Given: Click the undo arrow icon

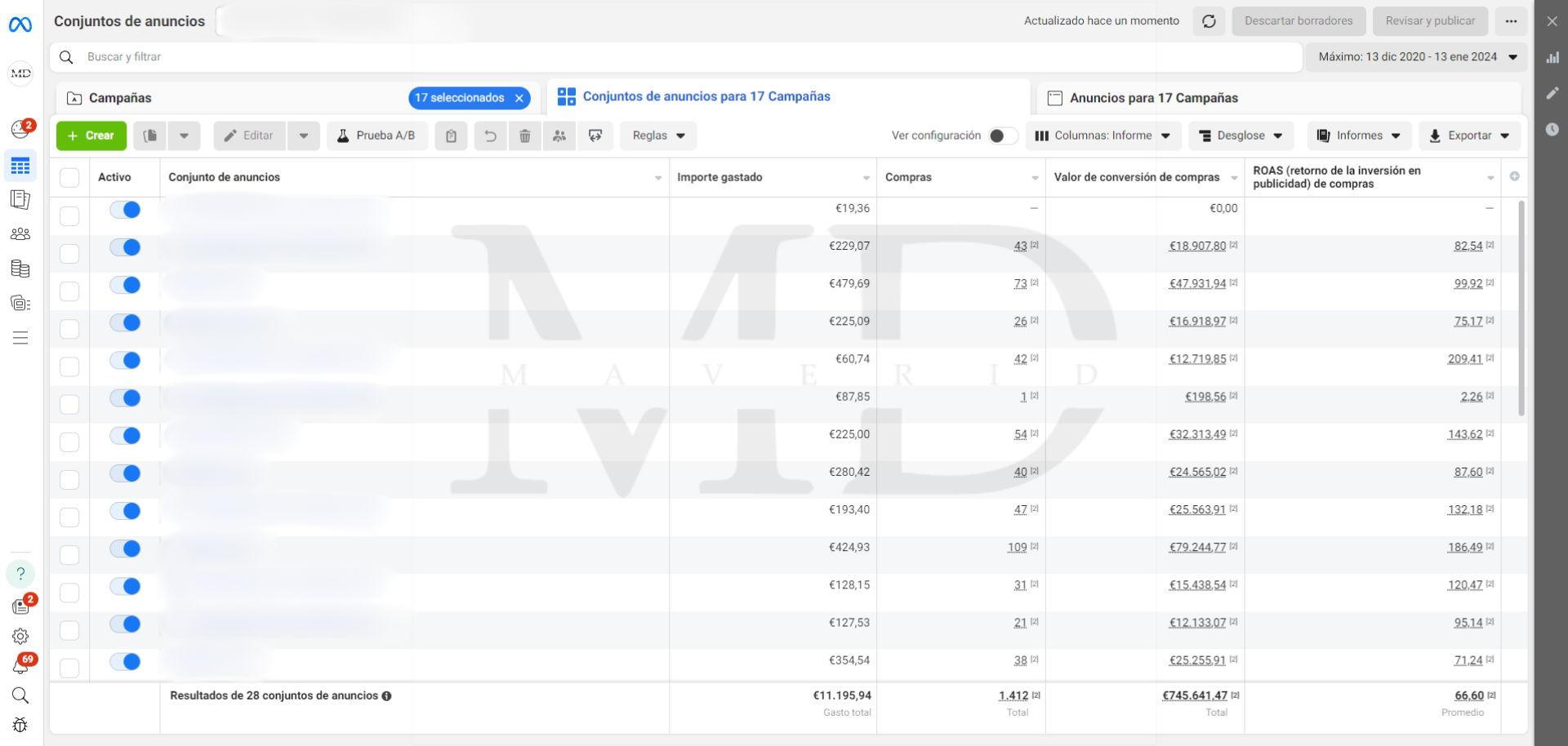Looking at the screenshot, I should click(x=490, y=136).
